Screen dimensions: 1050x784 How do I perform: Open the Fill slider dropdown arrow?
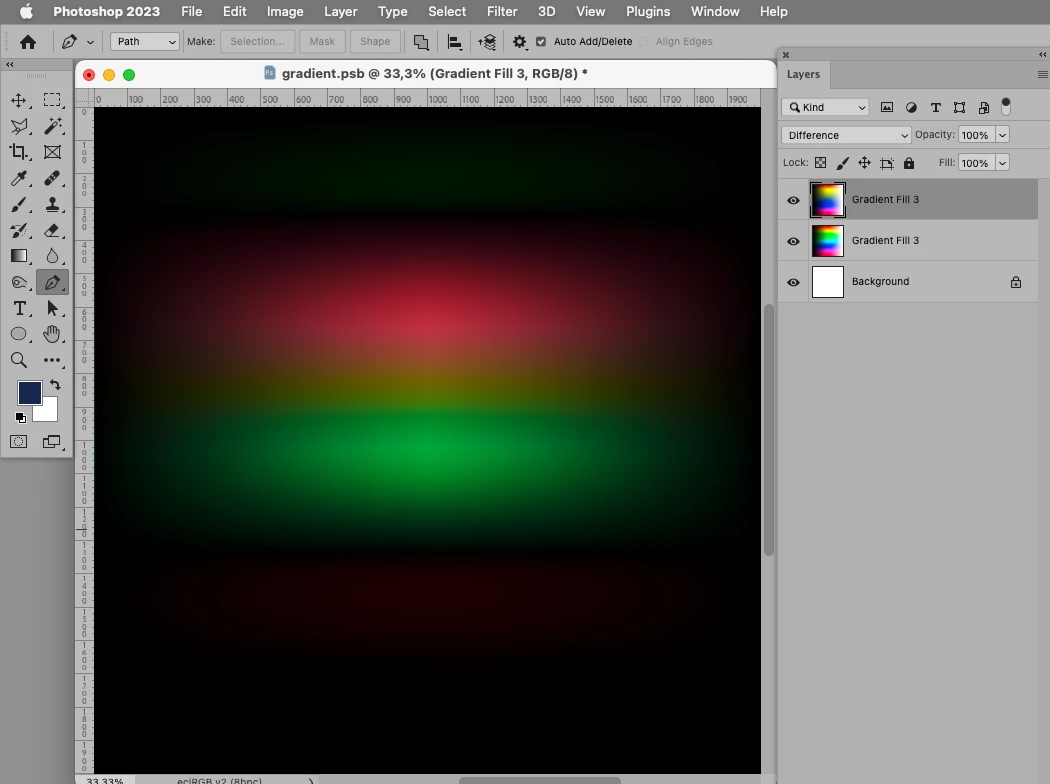(x=1002, y=163)
